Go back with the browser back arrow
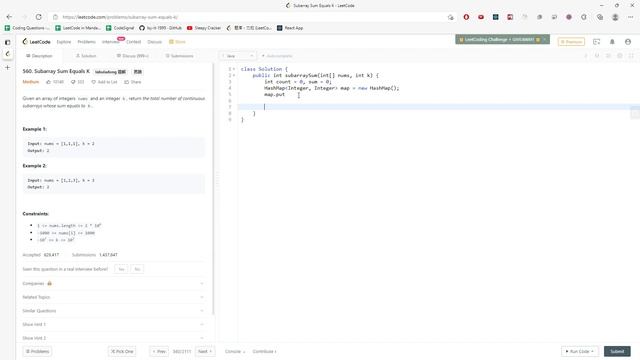This screenshot has height=360, width=640. [x=9, y=17]
